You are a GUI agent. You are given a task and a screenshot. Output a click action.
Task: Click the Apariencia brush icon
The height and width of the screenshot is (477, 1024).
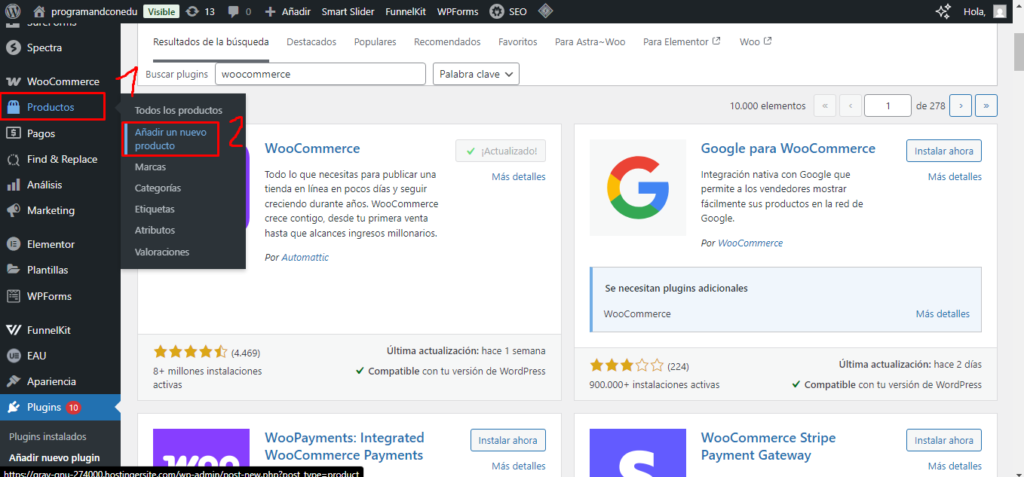tap(12, 382)
